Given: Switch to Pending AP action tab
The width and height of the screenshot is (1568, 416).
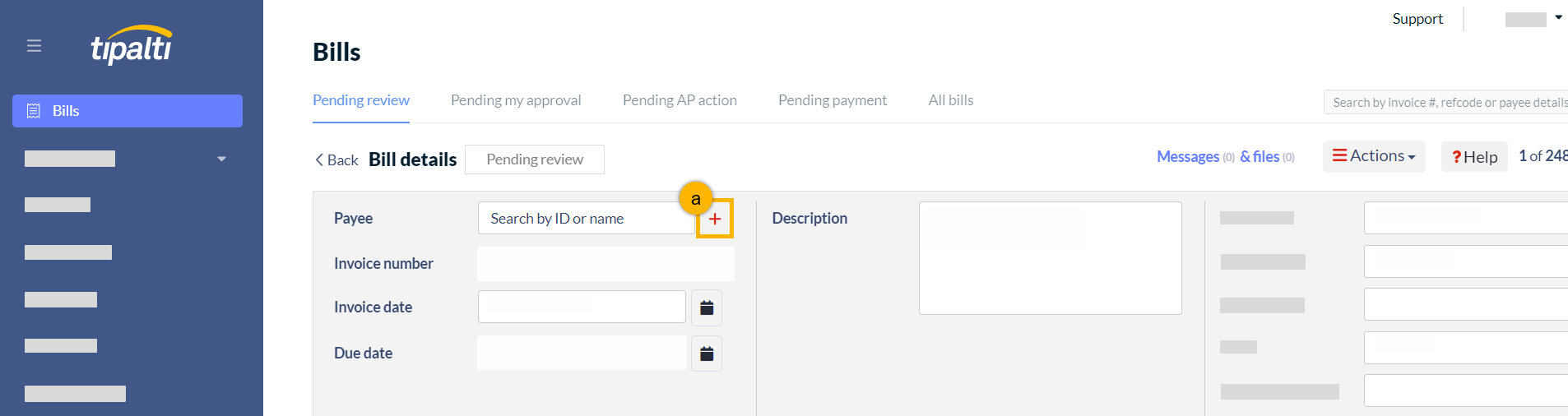Looking at the screenshot, I should (680, 100).
